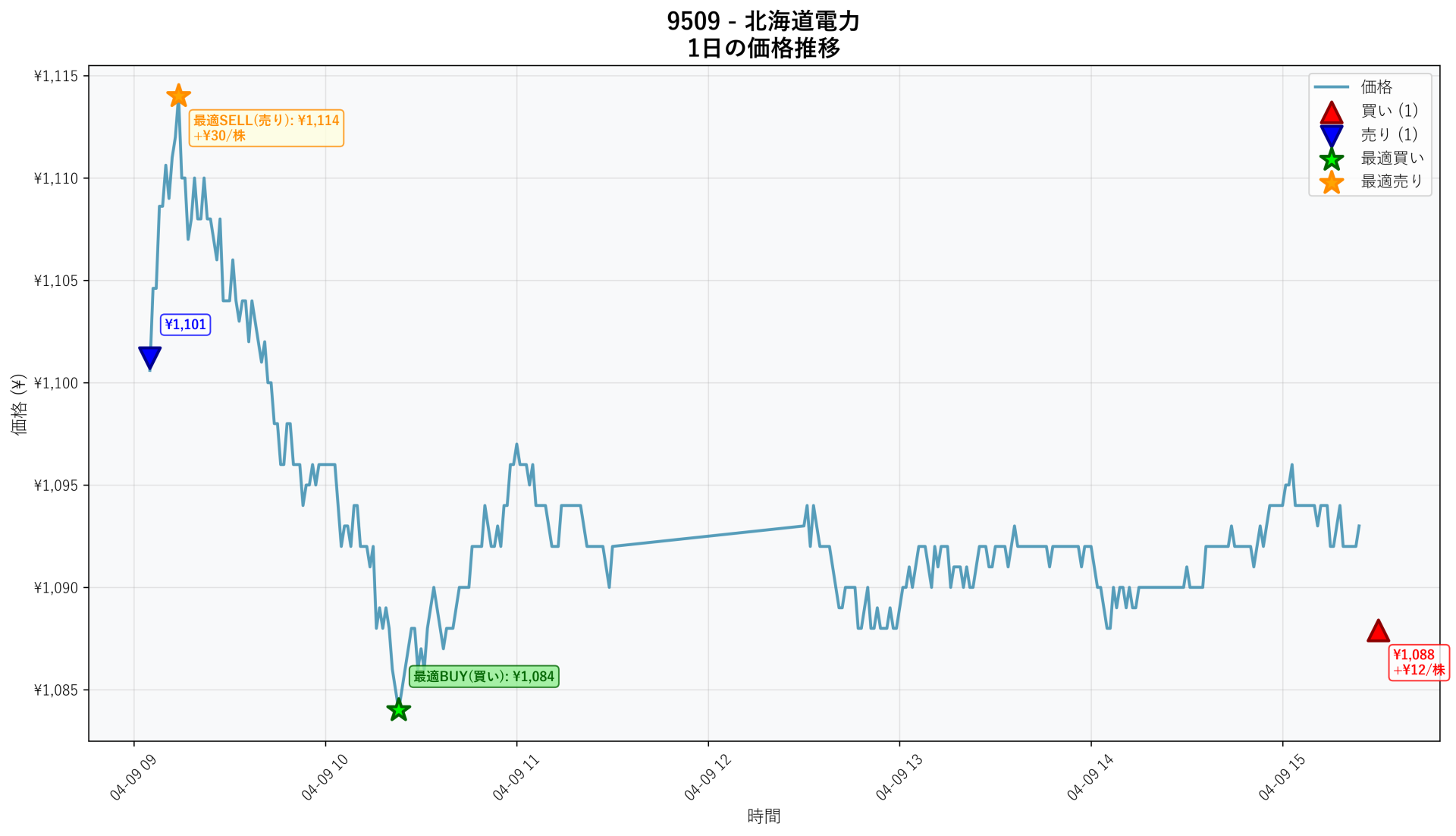Click the 最適BUY(買い): ¥1,084 label
1456x836 pixels.
[484, 676]
